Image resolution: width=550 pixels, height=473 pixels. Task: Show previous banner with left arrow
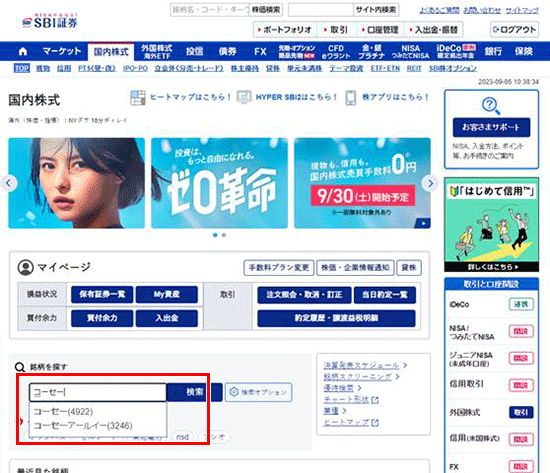[9, 183]
